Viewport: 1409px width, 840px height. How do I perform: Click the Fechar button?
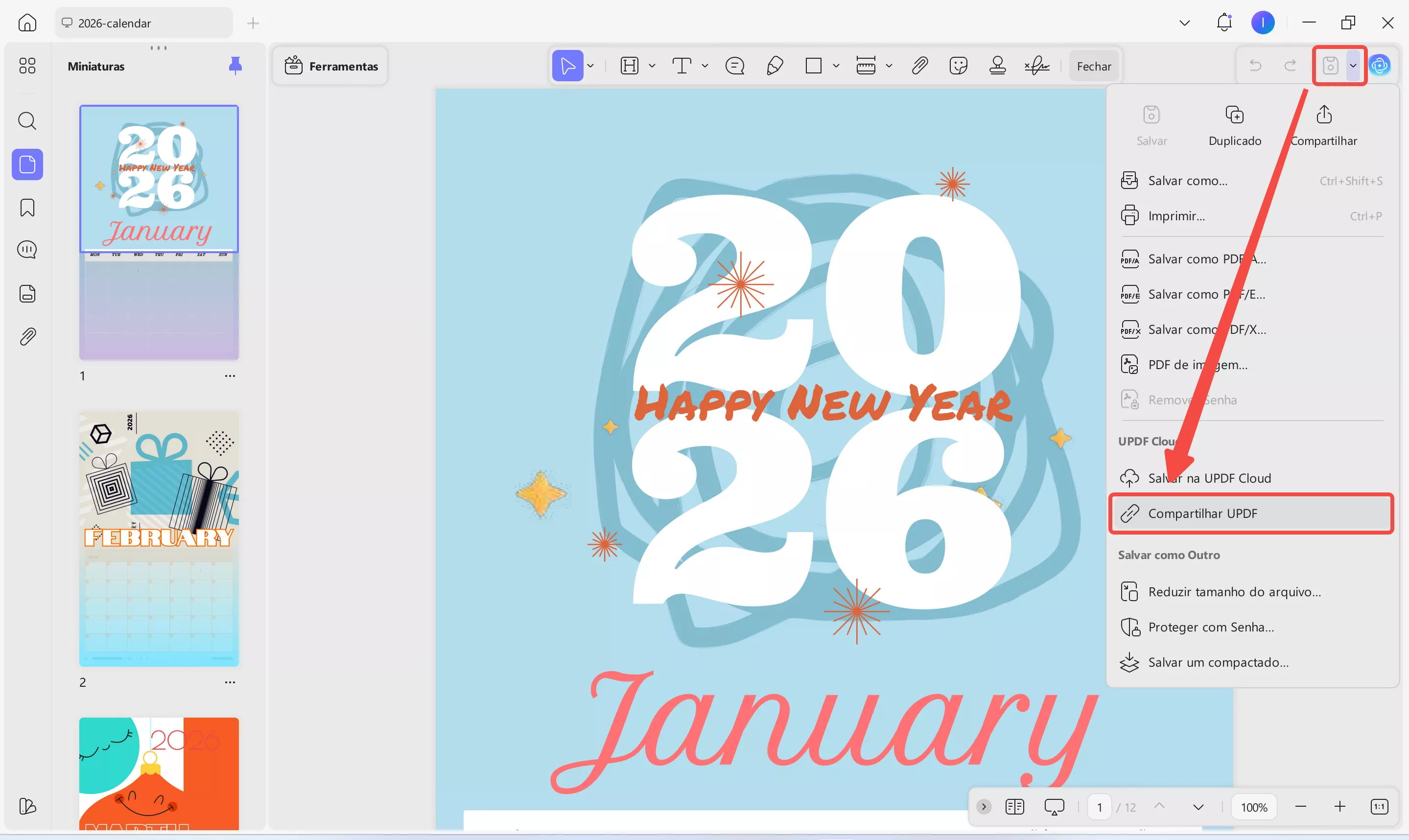click(1093, 66)
